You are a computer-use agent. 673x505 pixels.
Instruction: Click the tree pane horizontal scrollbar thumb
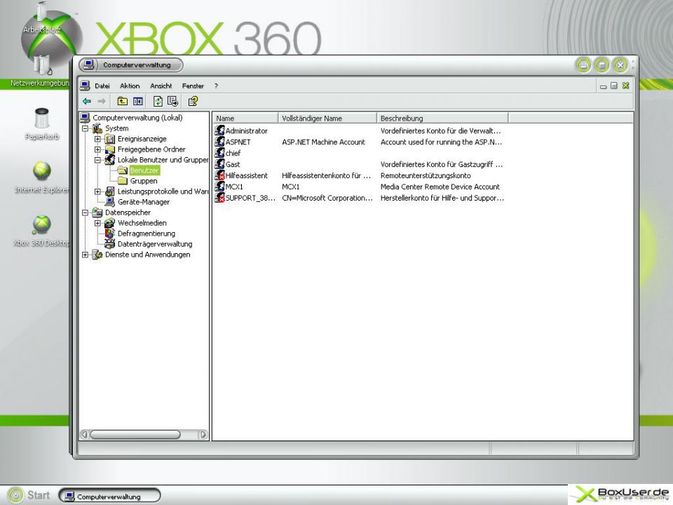click(135, 435)
